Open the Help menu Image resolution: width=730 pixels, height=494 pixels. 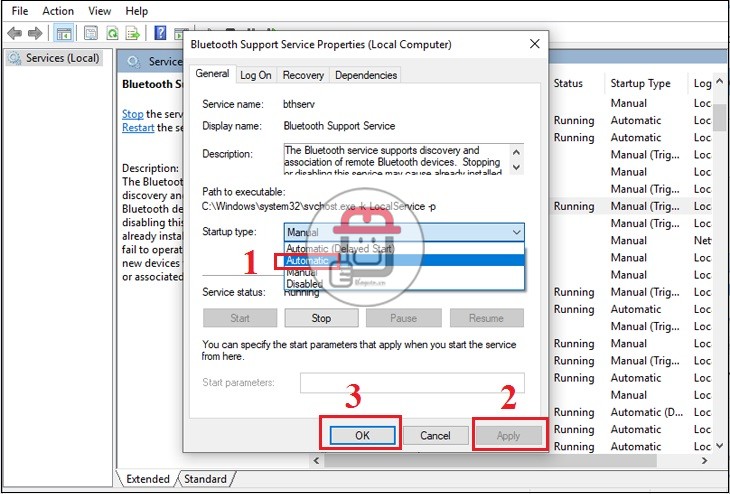coord(136,11)
